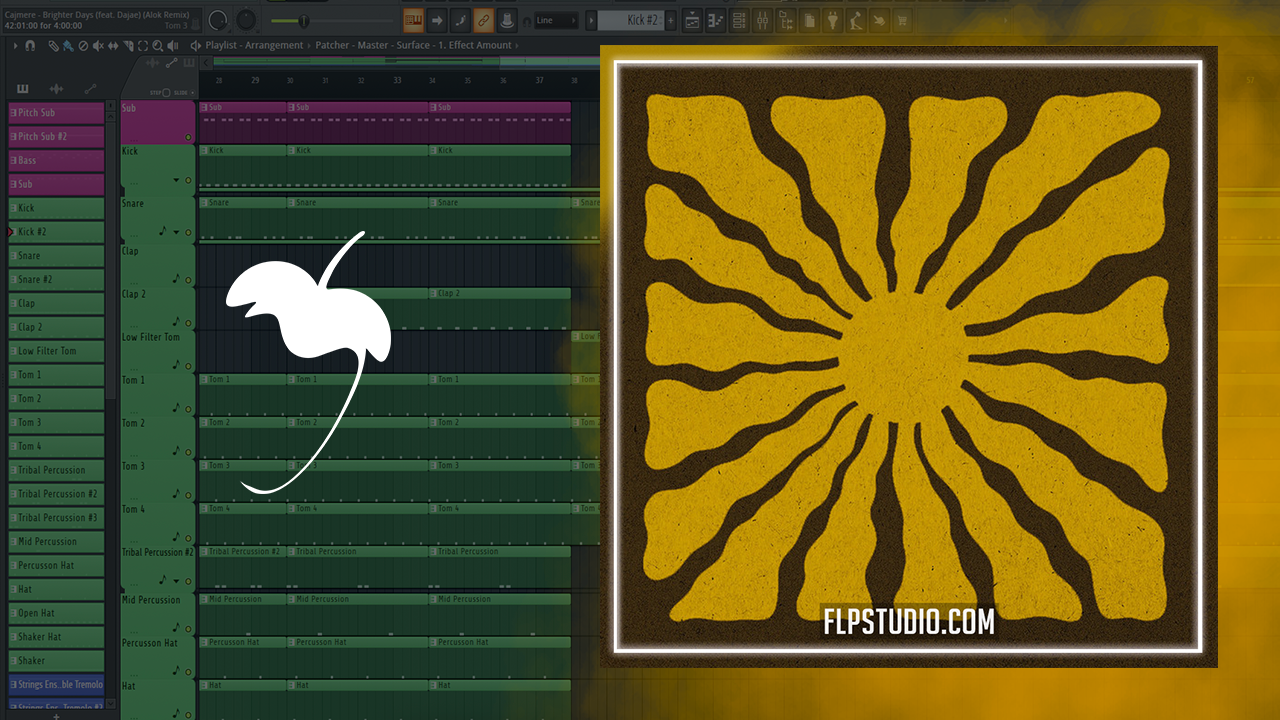Click the project files pages icon
This screenshot has height=720, width=1280.
(809, 20)
